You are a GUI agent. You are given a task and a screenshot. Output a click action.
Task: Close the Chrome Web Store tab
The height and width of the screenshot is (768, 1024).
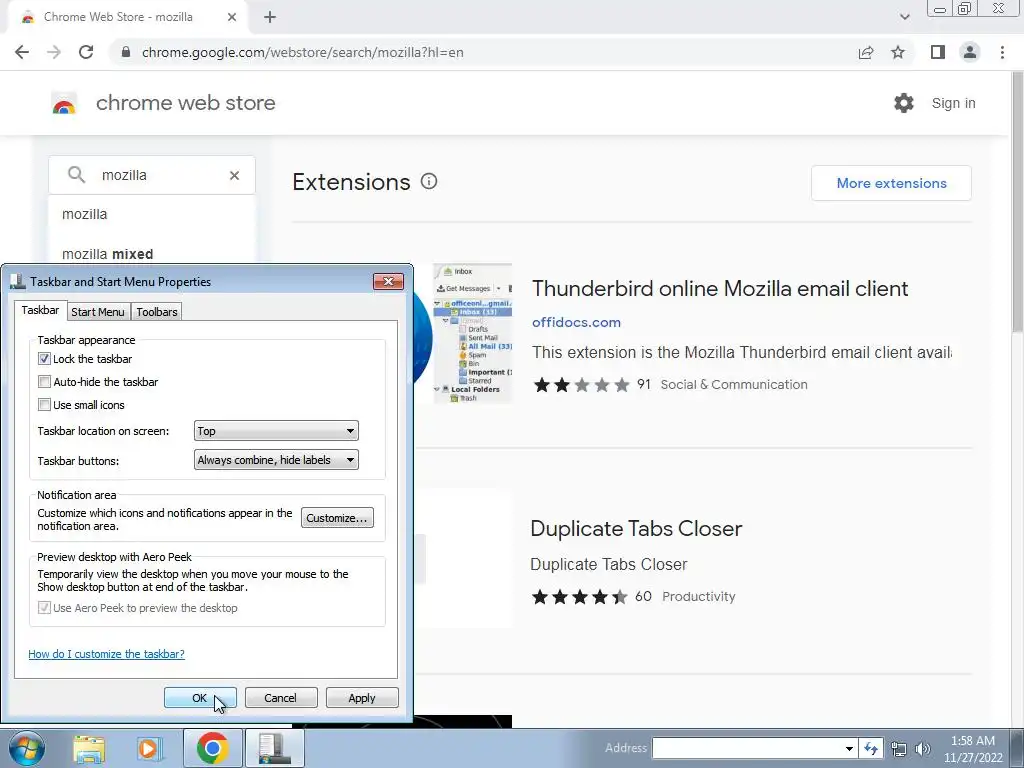[232, 17]
